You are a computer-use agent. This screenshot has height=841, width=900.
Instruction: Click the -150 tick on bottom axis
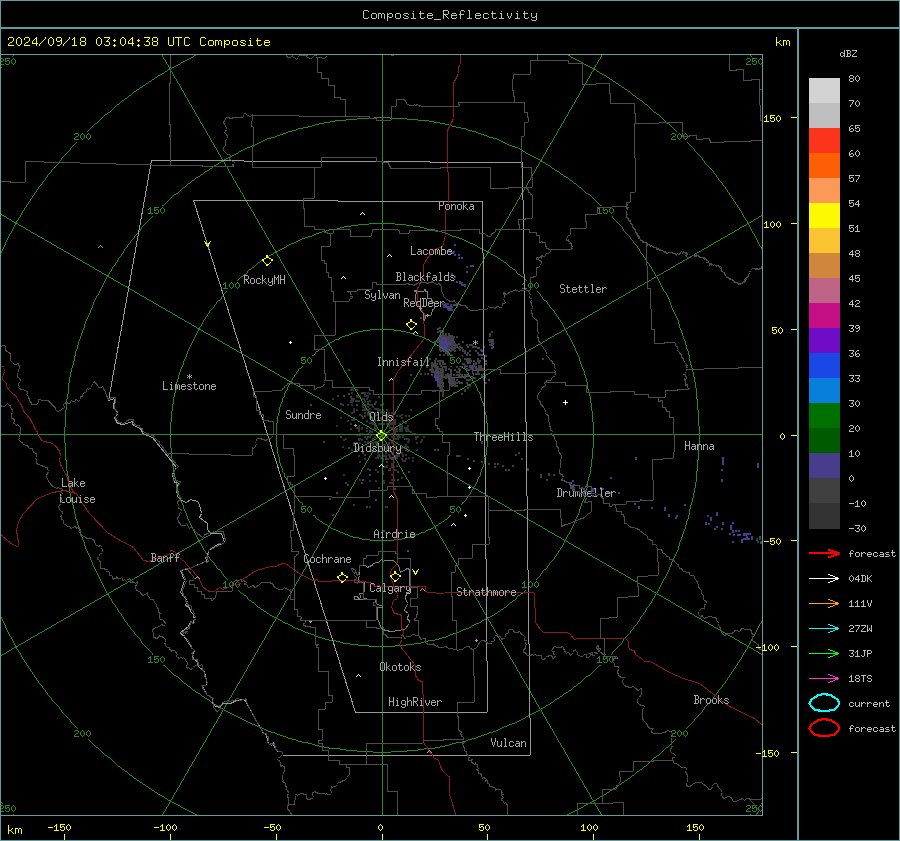[59, 827]
